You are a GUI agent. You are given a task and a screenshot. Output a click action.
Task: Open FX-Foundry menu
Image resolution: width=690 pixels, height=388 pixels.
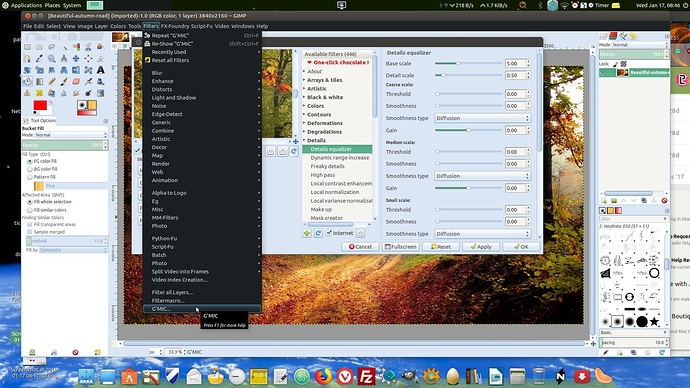pyautogui.click(x=175, y=26)
